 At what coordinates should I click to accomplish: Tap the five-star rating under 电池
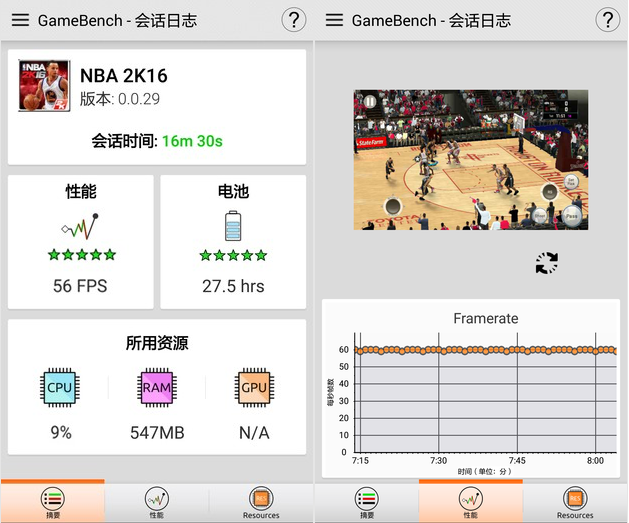233,255
